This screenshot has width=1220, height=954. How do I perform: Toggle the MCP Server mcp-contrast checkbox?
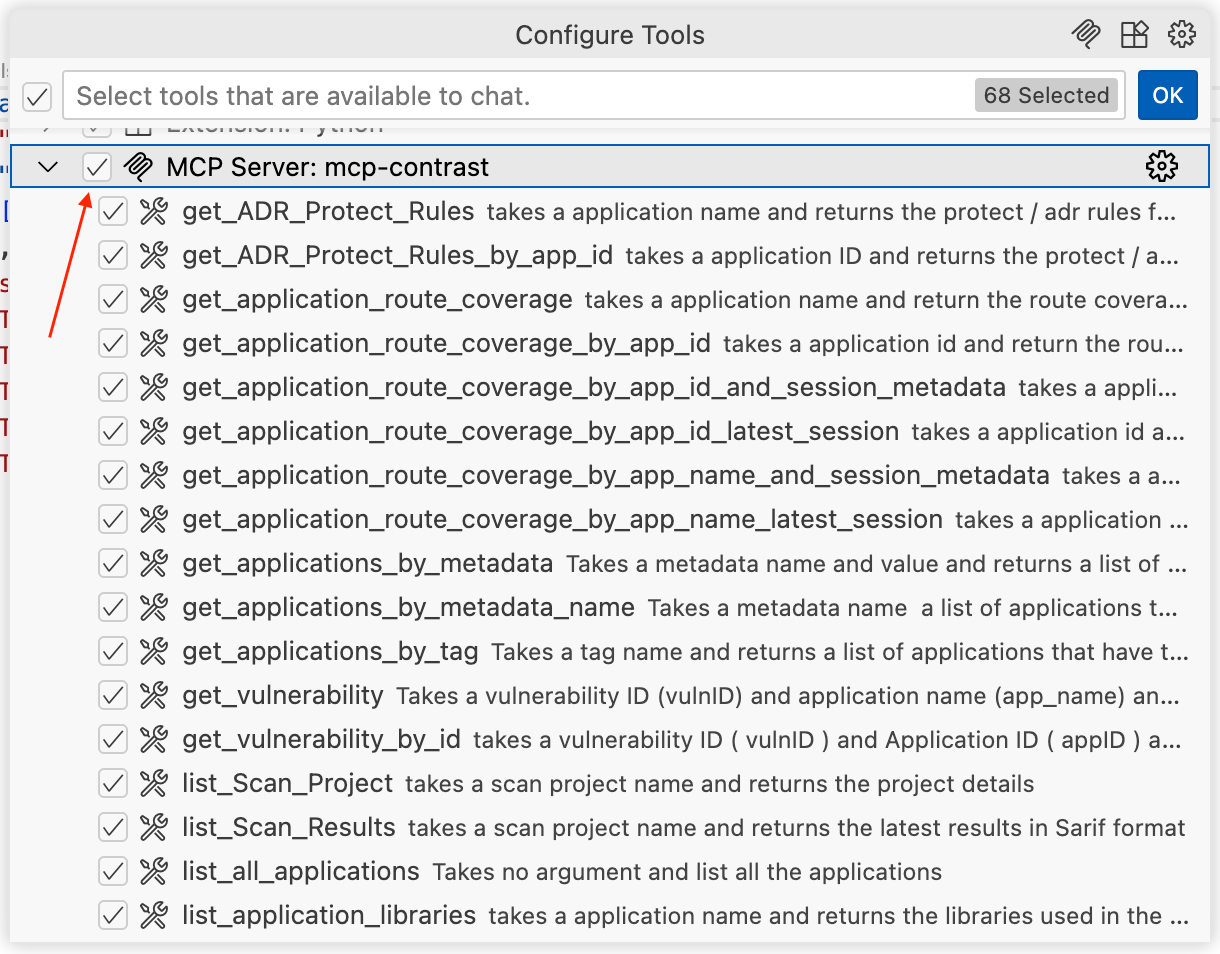click(x=97, y=167)
